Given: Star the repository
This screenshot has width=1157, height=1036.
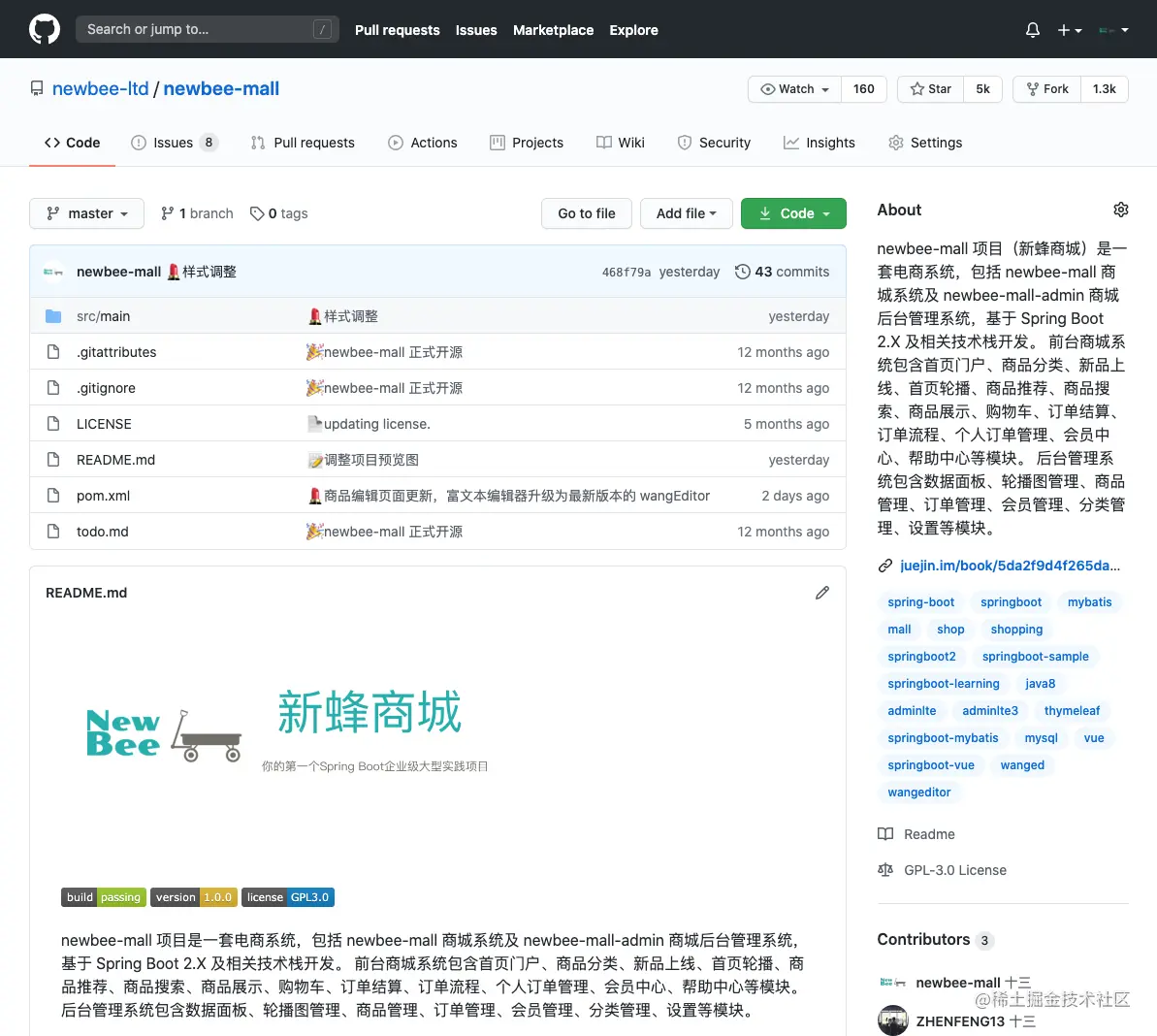Looking at the screenshot, I should click(930, 88).
